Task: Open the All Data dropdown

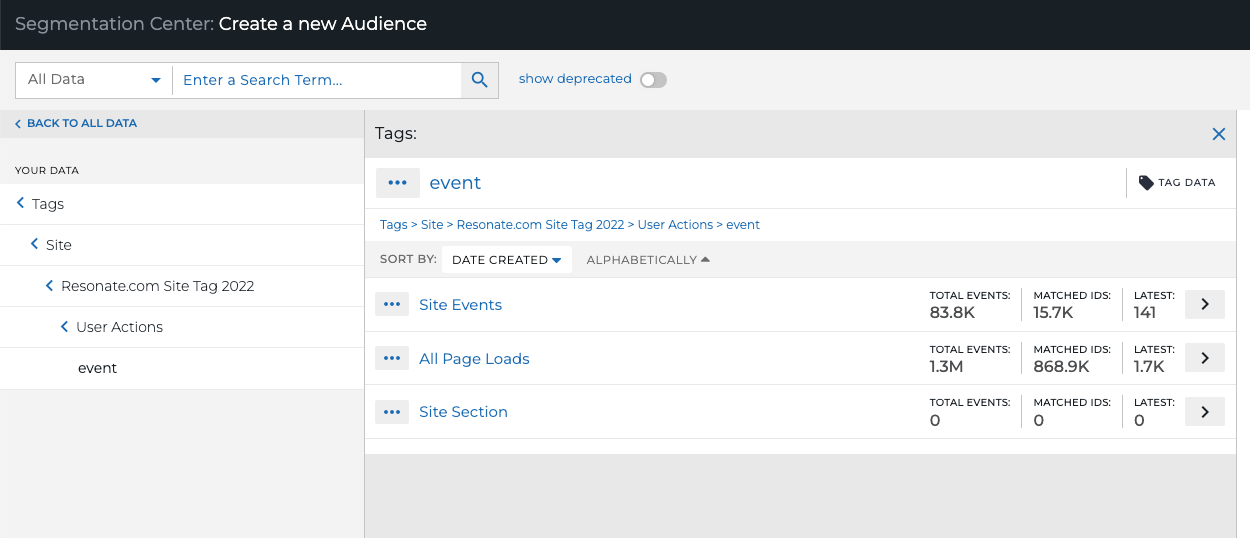Action: click(x=94, y=80)
